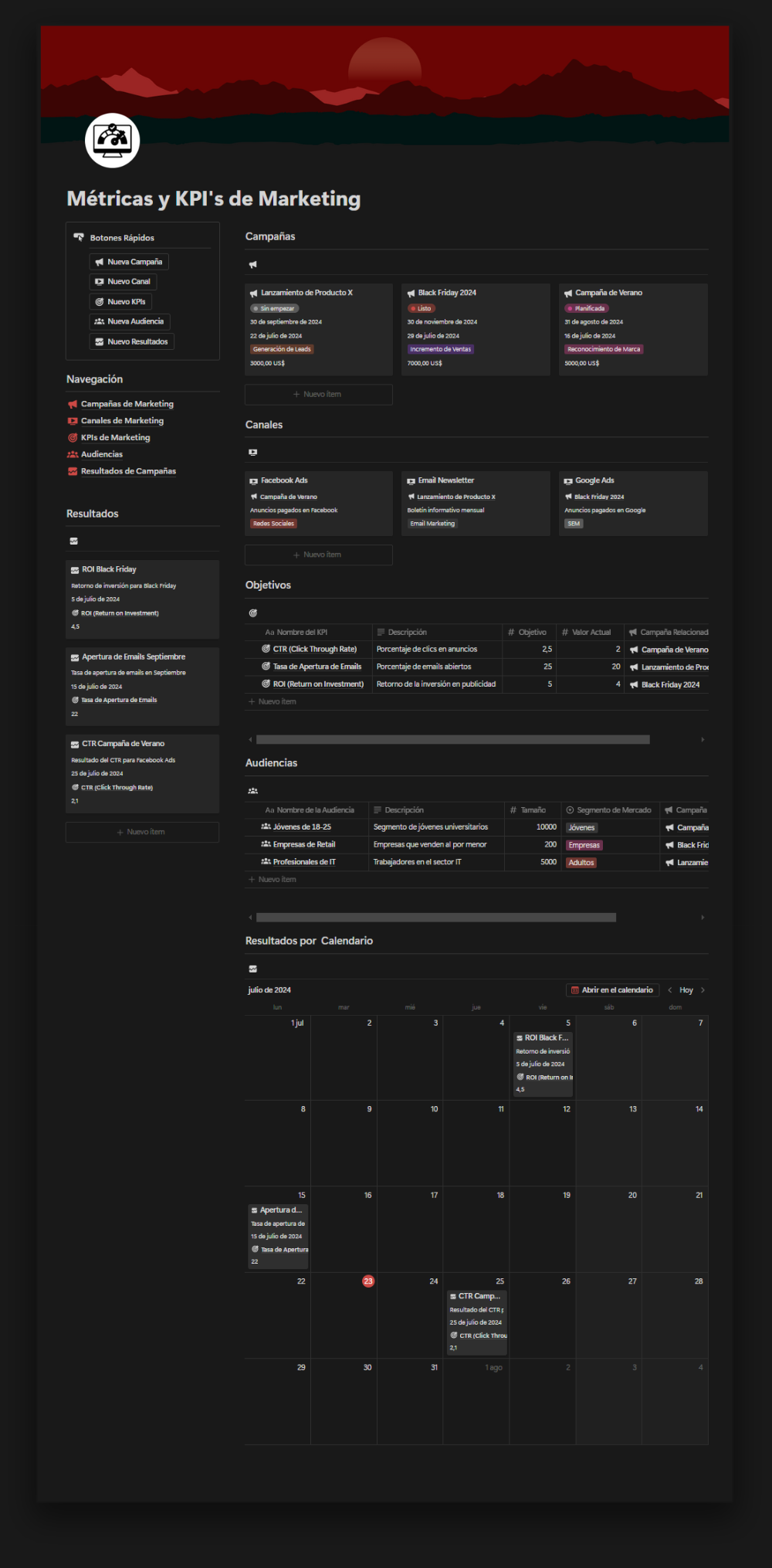Click the target view icon under Objetivos

point(252,613)
